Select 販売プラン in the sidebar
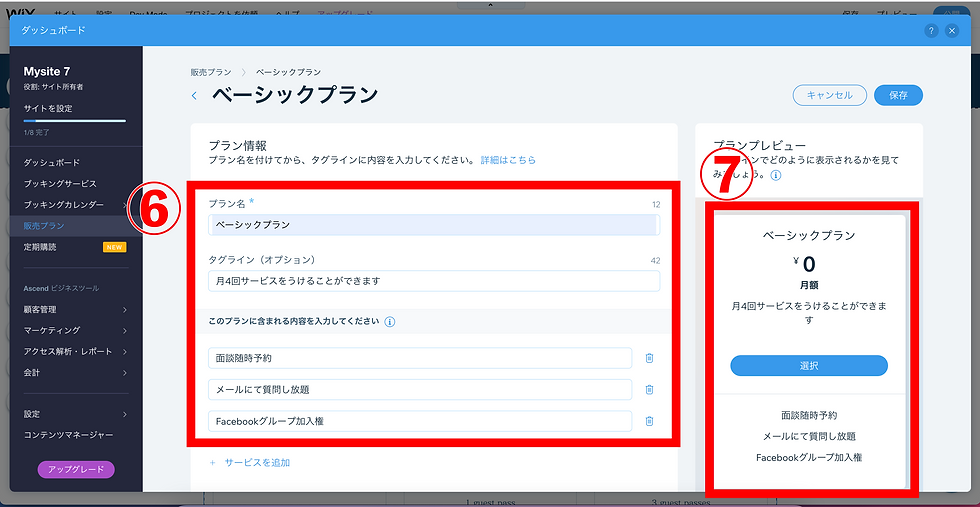The image size is (980, 507). (x=44, y=226)
